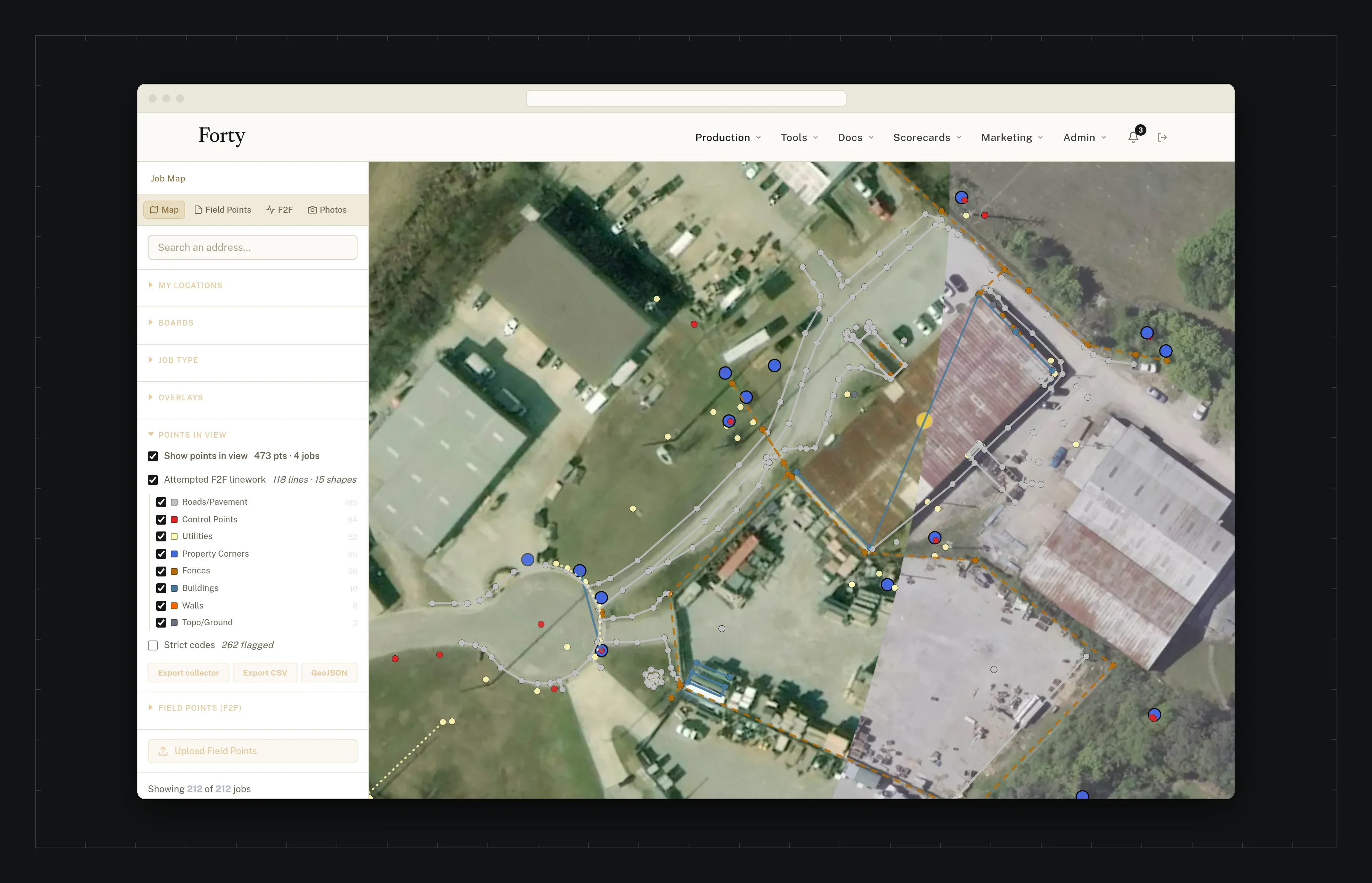Viewport: 1372px width, 883px height.
Task: Click the Upload Field Points button
Action: click(x=253, y=751)
